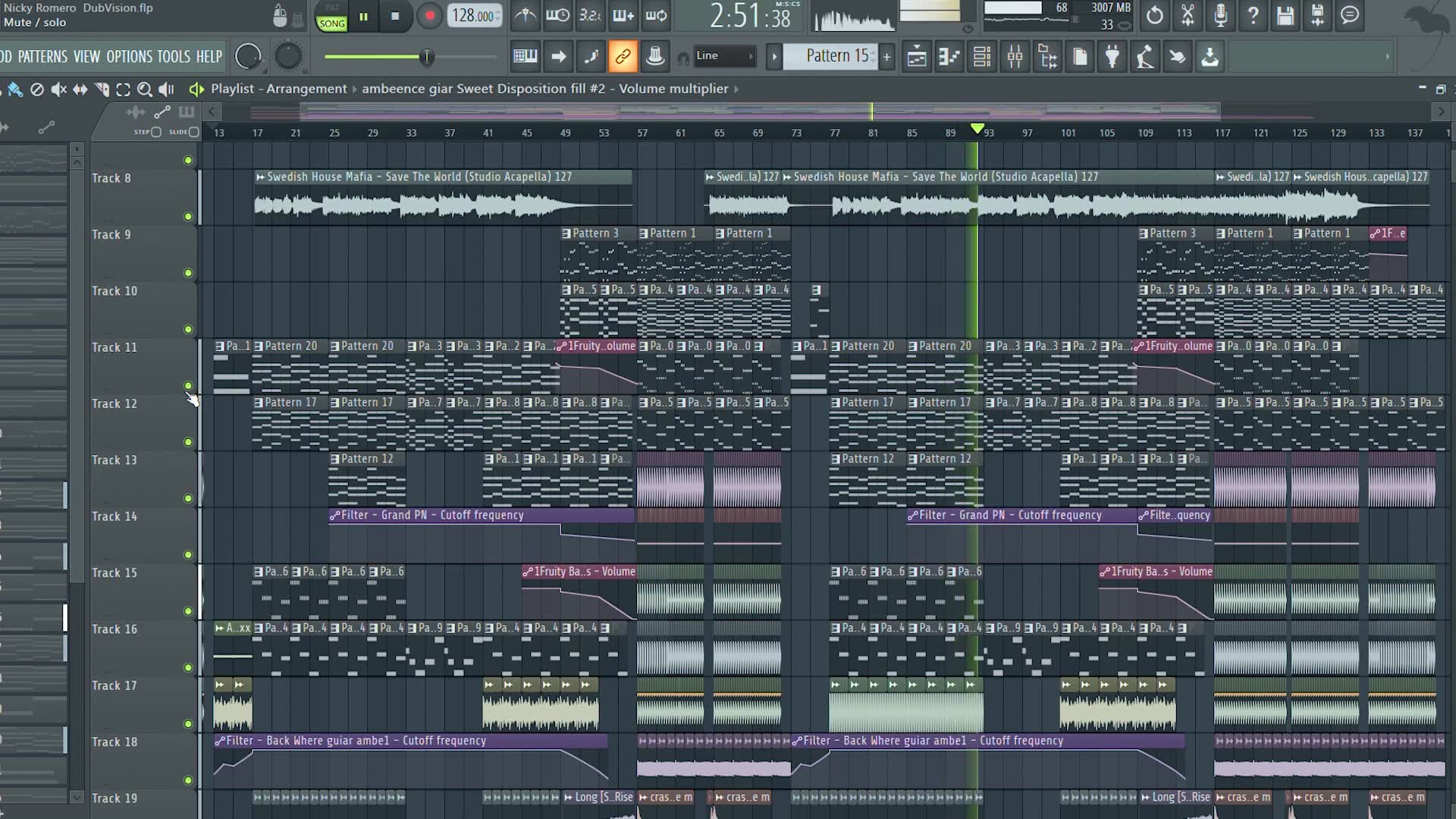
Task: Toggle the SLIDE checkbox
Action: click(194, 132)
